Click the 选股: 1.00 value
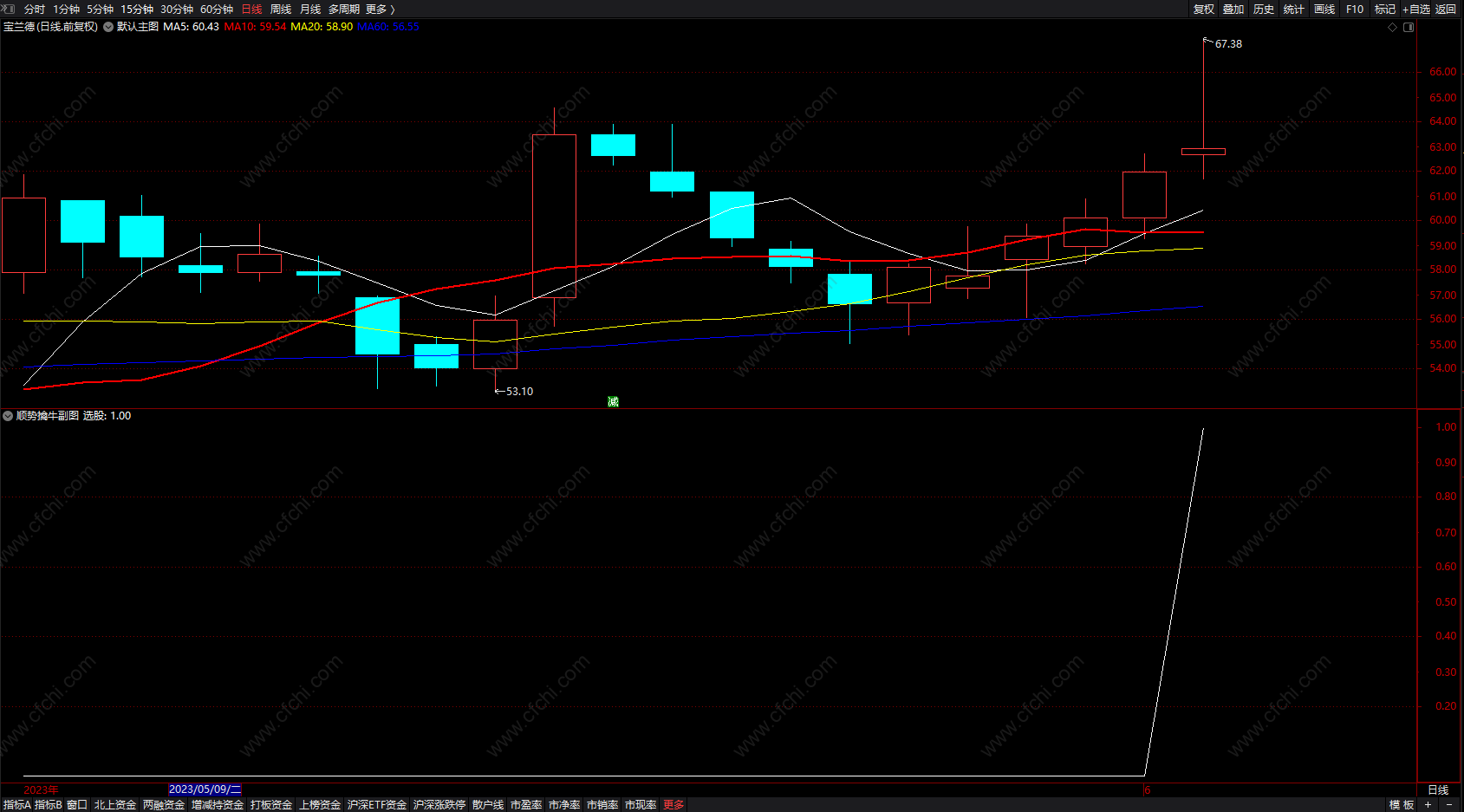Screen dimensions: 1464x812 pyautogui.click(x=107, y=416)
